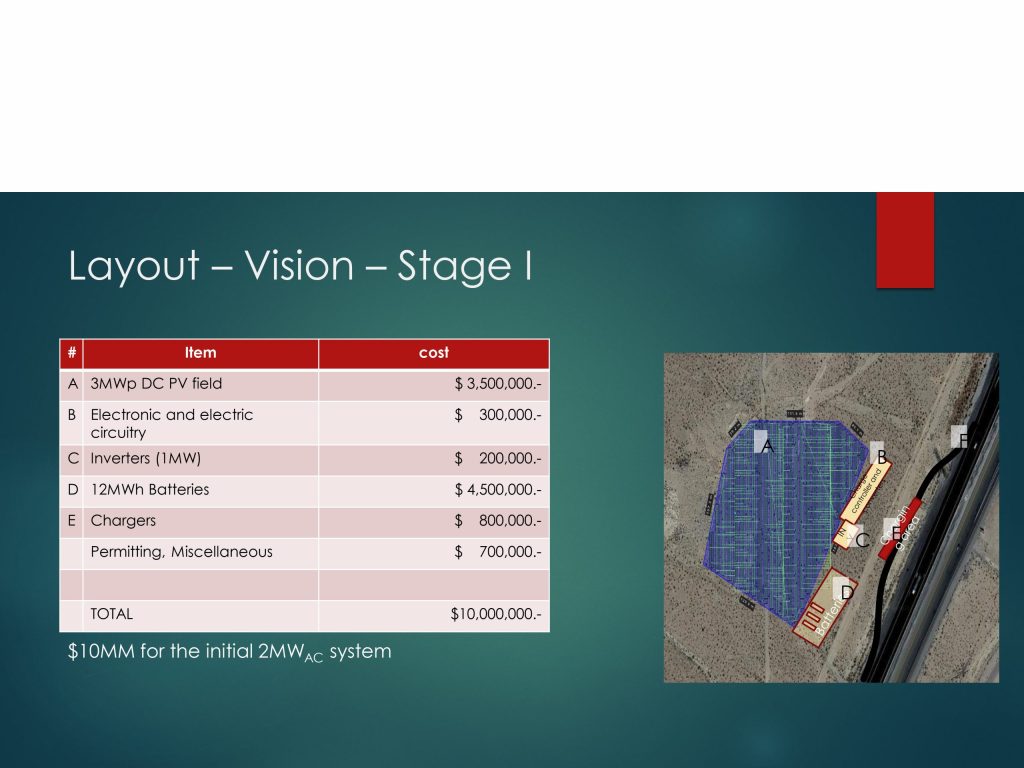Click row letter "C" in the table

tap(73, 458)
